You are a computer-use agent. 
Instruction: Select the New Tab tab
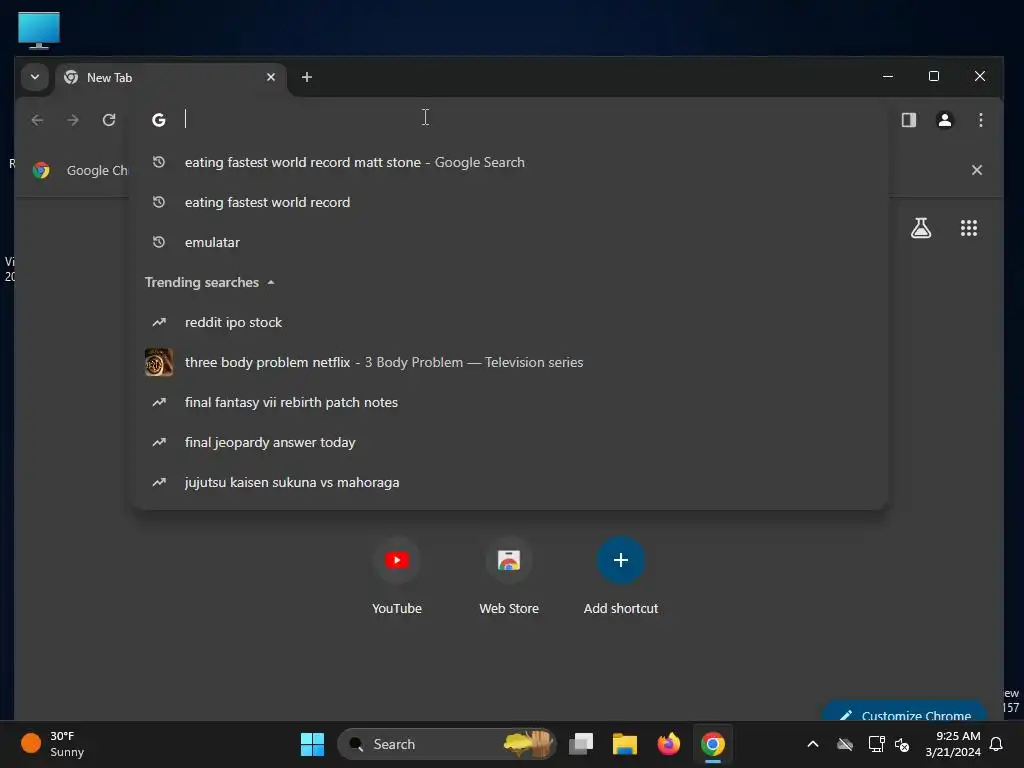point(171,78)
